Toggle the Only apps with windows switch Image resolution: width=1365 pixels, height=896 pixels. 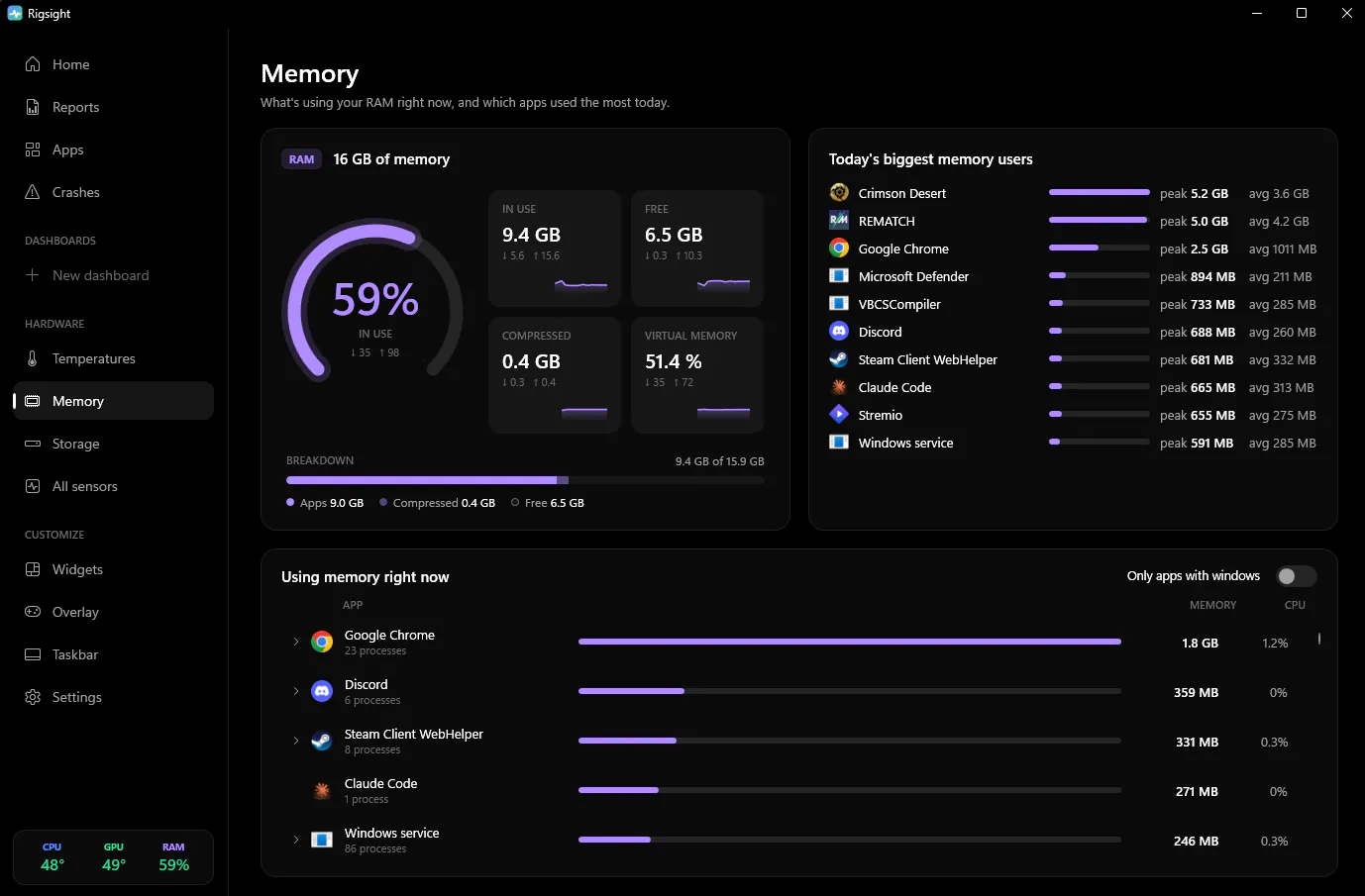coord(1296,576)
